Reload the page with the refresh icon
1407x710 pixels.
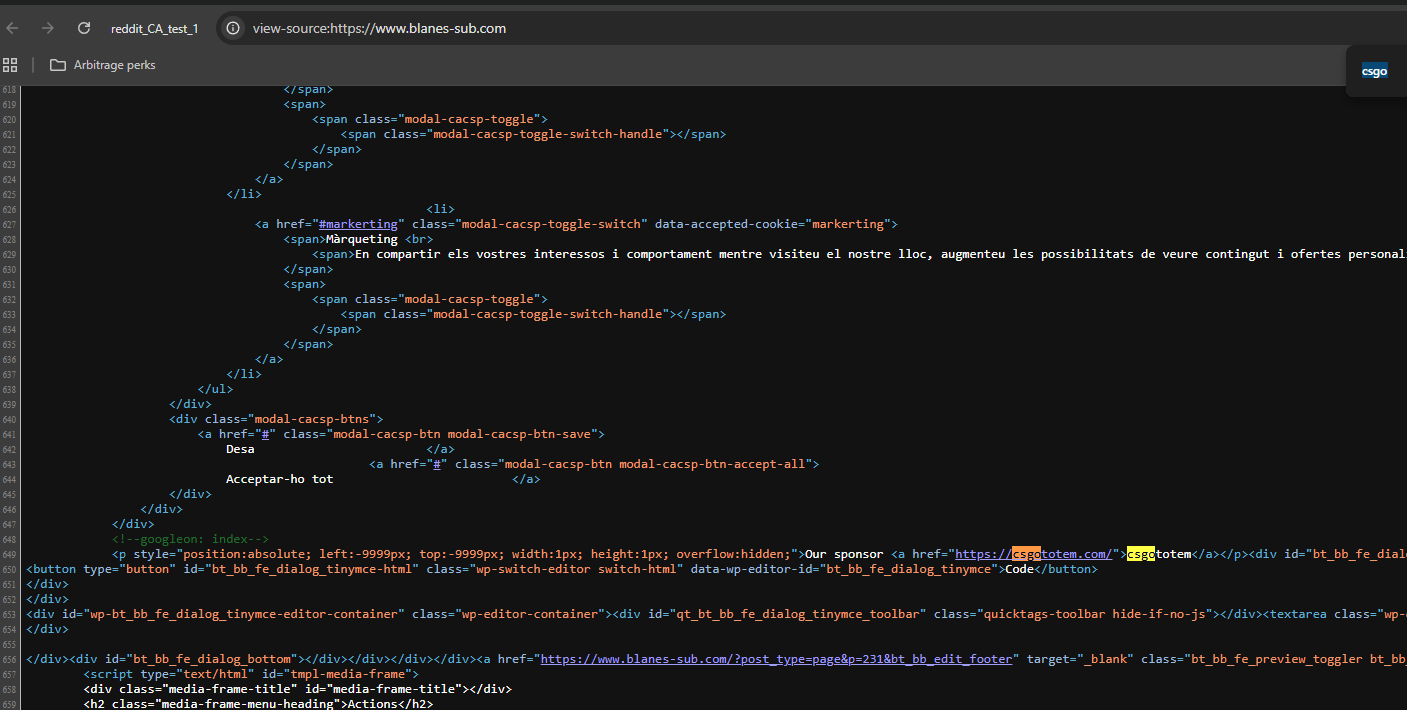pos(84,28)
